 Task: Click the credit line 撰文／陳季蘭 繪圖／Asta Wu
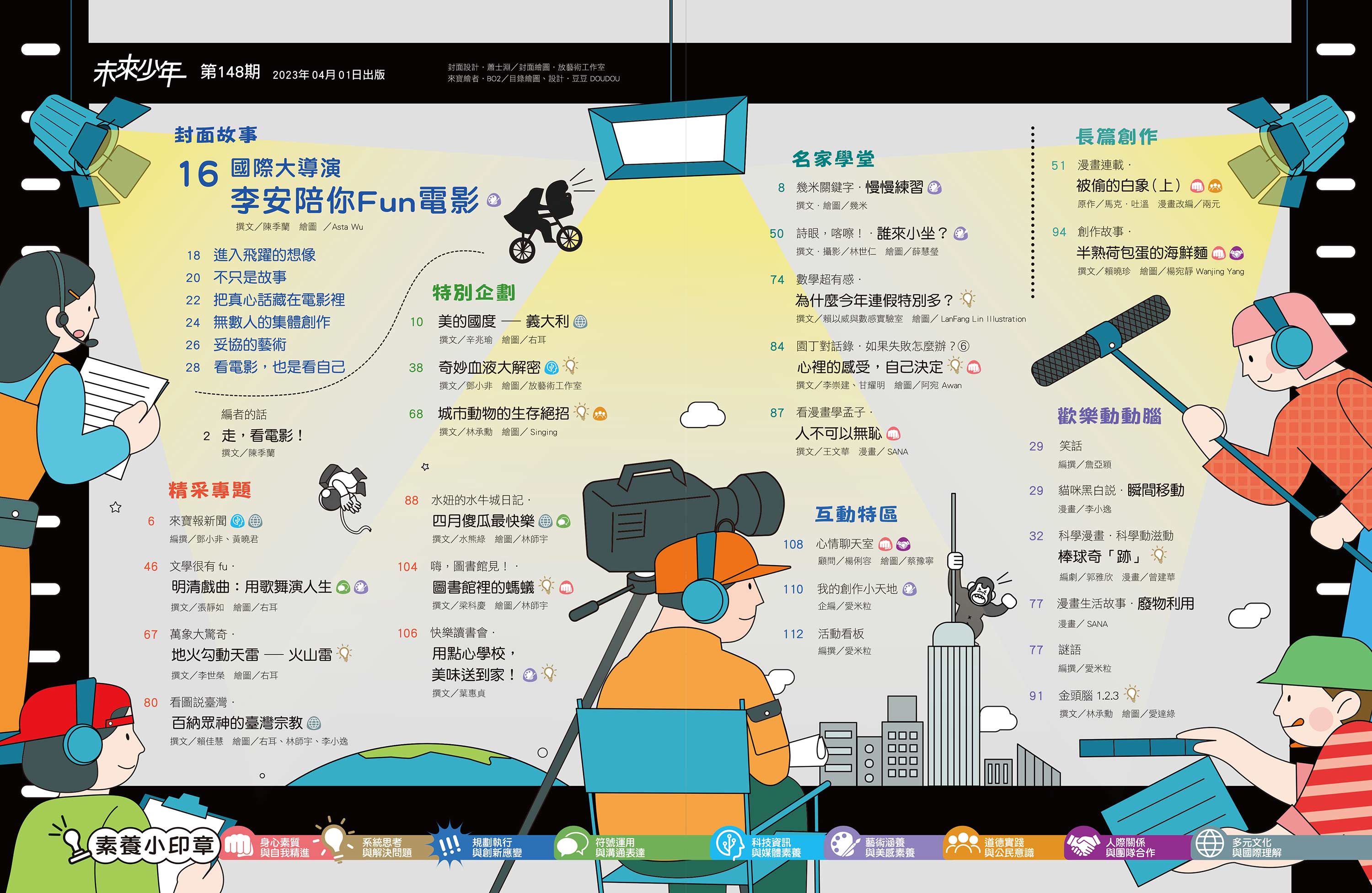(x=299, y=226)
